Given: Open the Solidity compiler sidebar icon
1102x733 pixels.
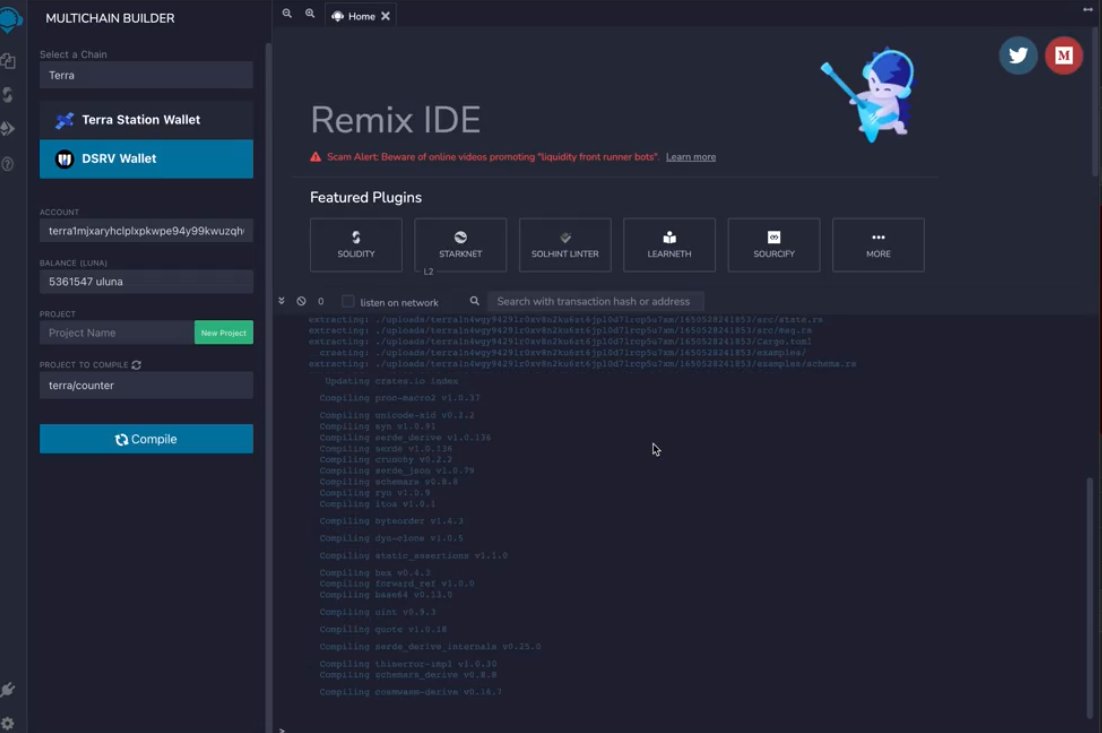Looking at the screenshot, I should 8,95.
